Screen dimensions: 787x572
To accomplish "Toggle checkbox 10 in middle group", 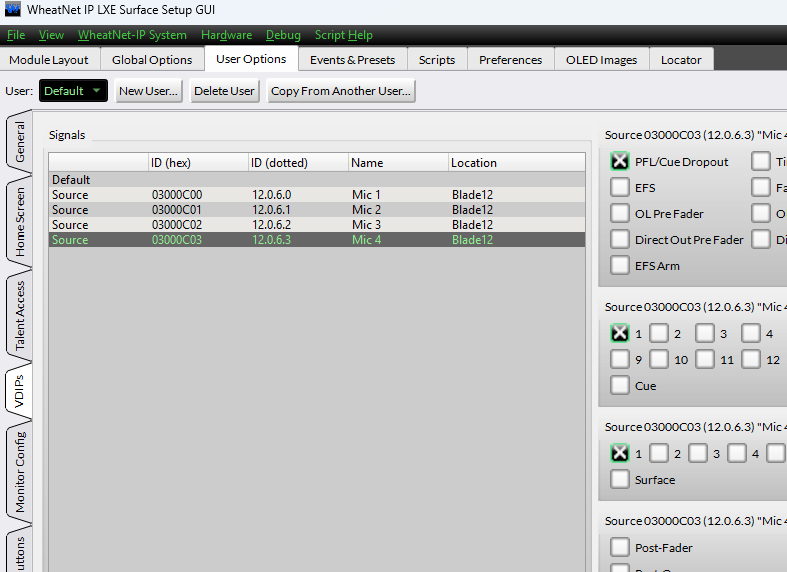I will (659, 360).
